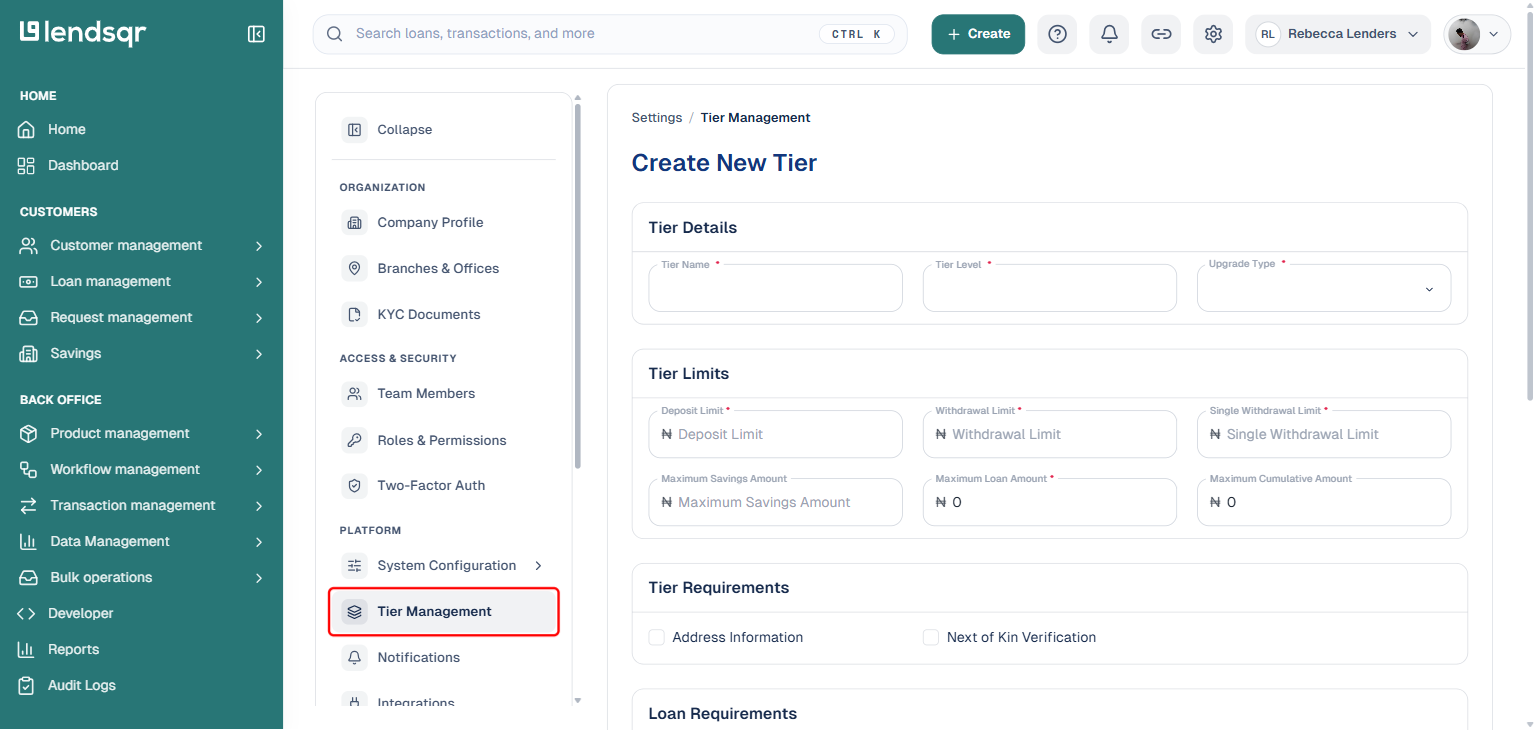
Task: Click the Dashboard grid icon
Action: (x=27, y=166)
